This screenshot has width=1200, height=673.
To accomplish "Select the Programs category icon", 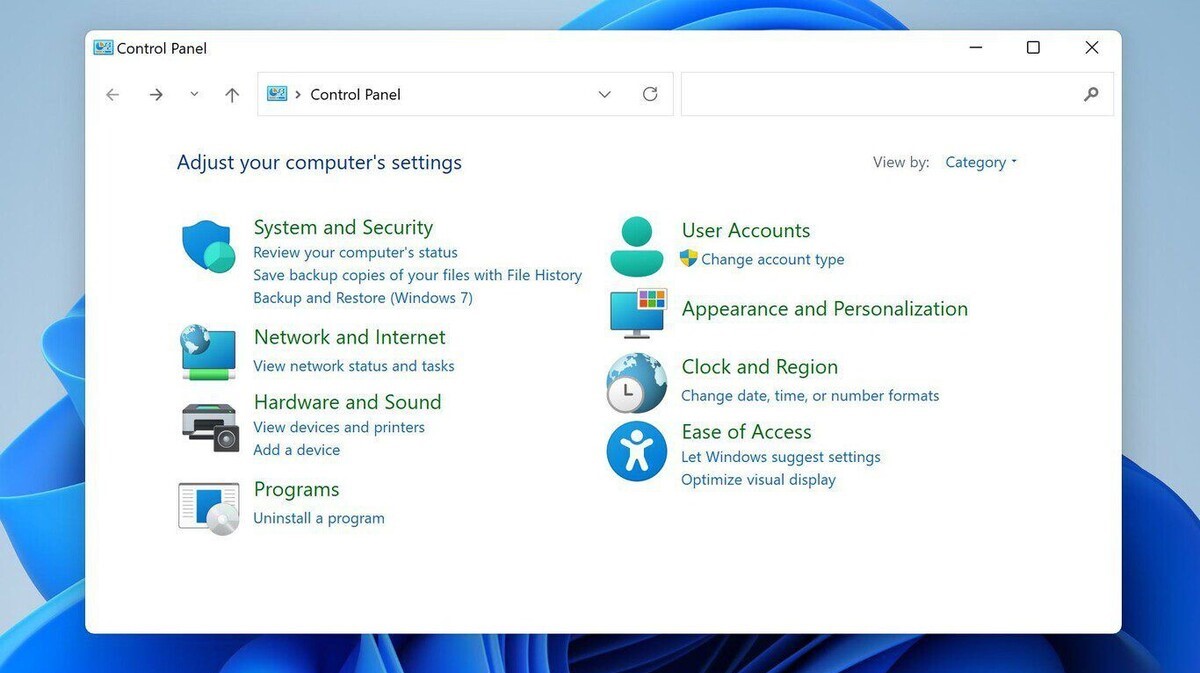I will pyautogui.click(x=208, y=507).
